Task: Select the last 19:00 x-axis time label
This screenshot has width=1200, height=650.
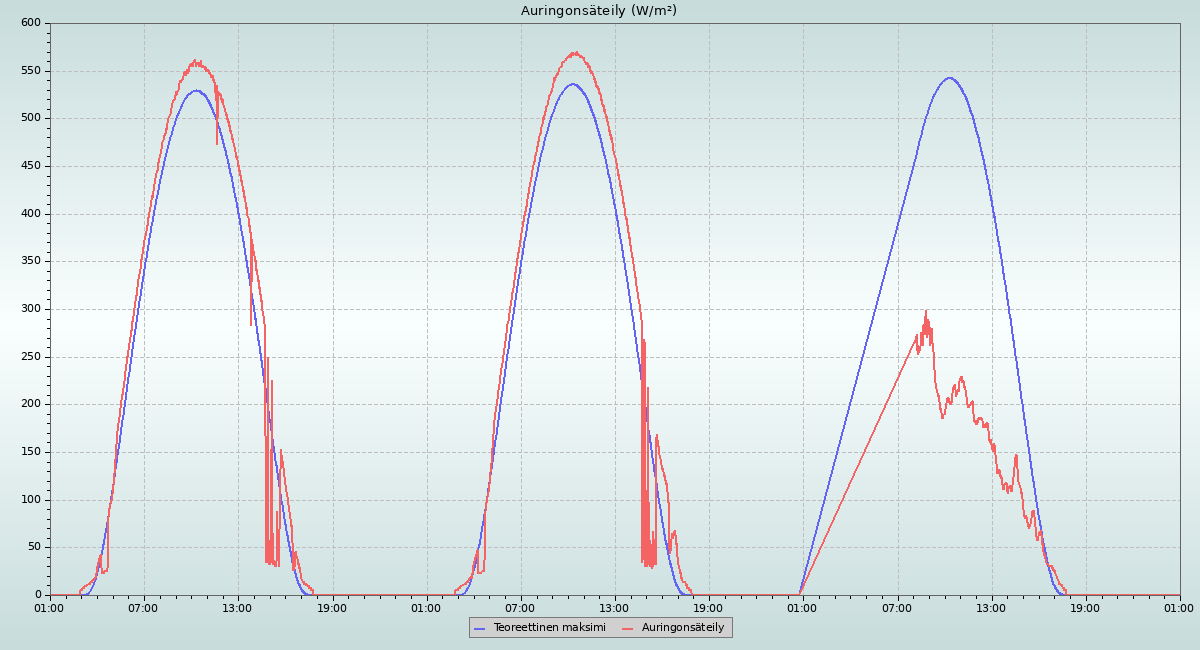Action: point(1085,608)
